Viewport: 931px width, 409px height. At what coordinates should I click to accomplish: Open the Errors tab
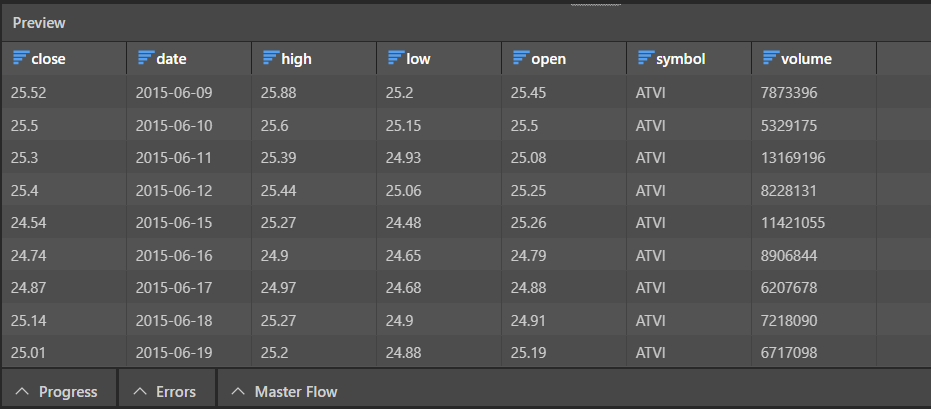[176, 392]
